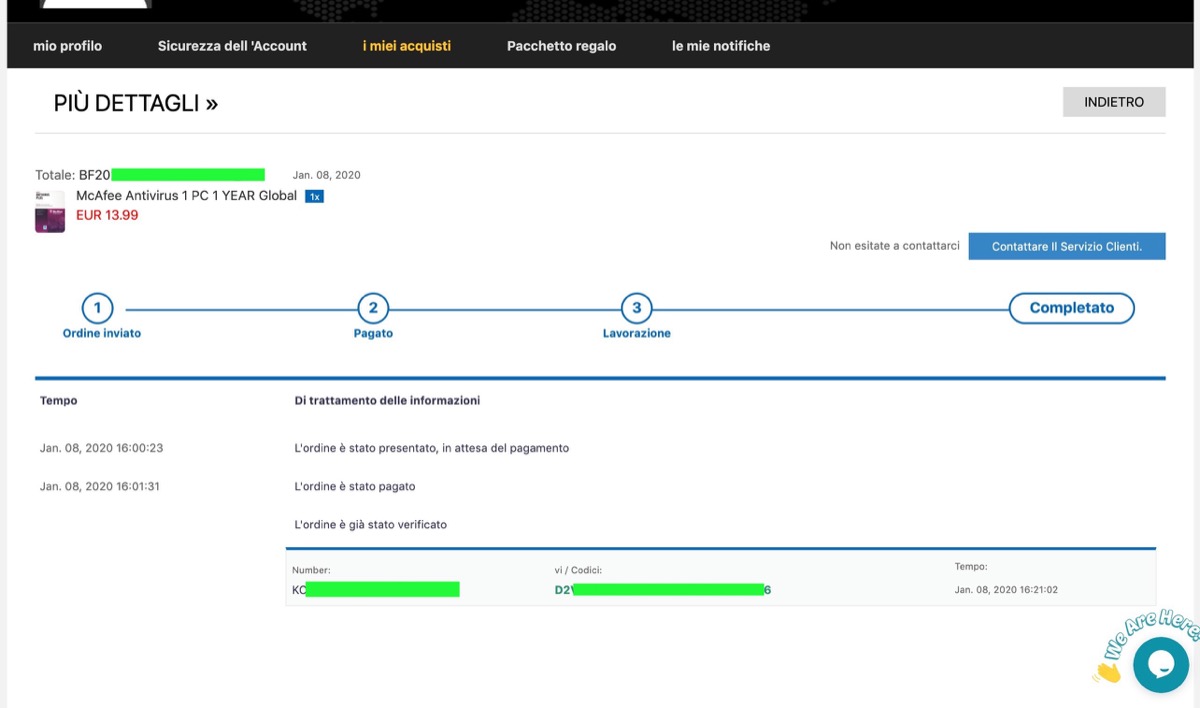Click the Lavorazione step label

click(637, 333)
